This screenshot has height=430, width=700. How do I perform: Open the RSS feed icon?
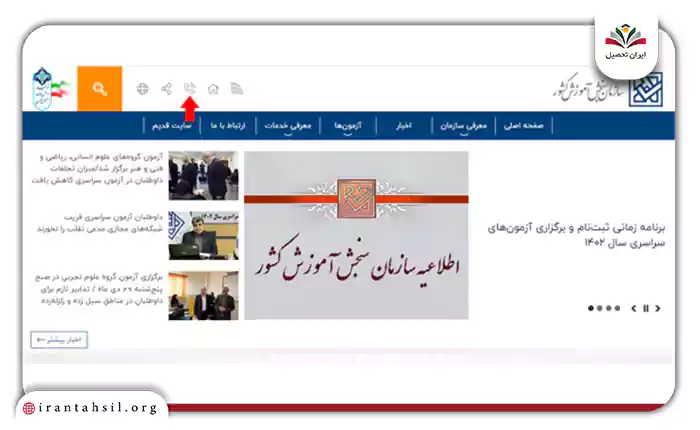tap(237, 88)
